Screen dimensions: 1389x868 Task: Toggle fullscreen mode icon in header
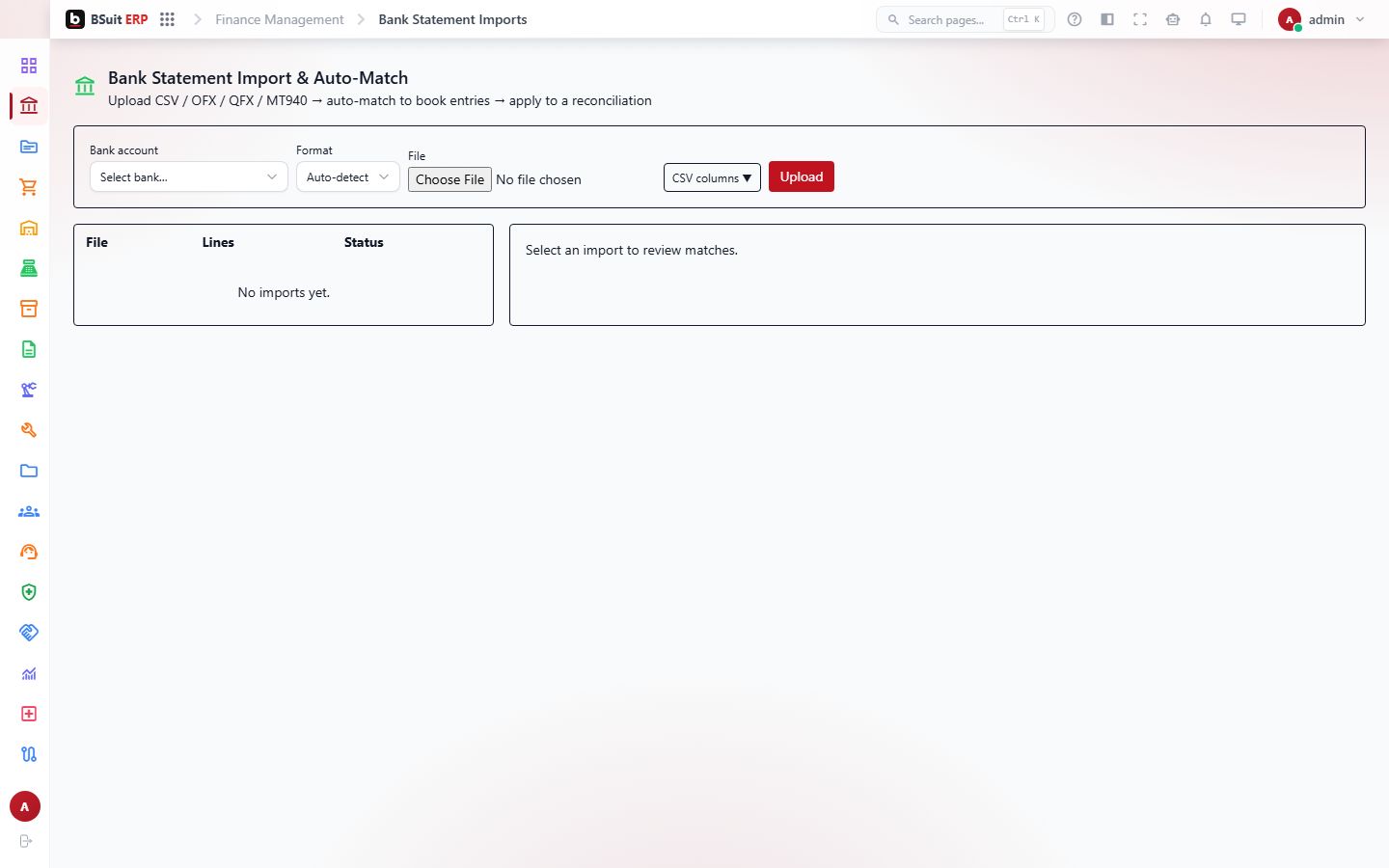coord(1140,19)
